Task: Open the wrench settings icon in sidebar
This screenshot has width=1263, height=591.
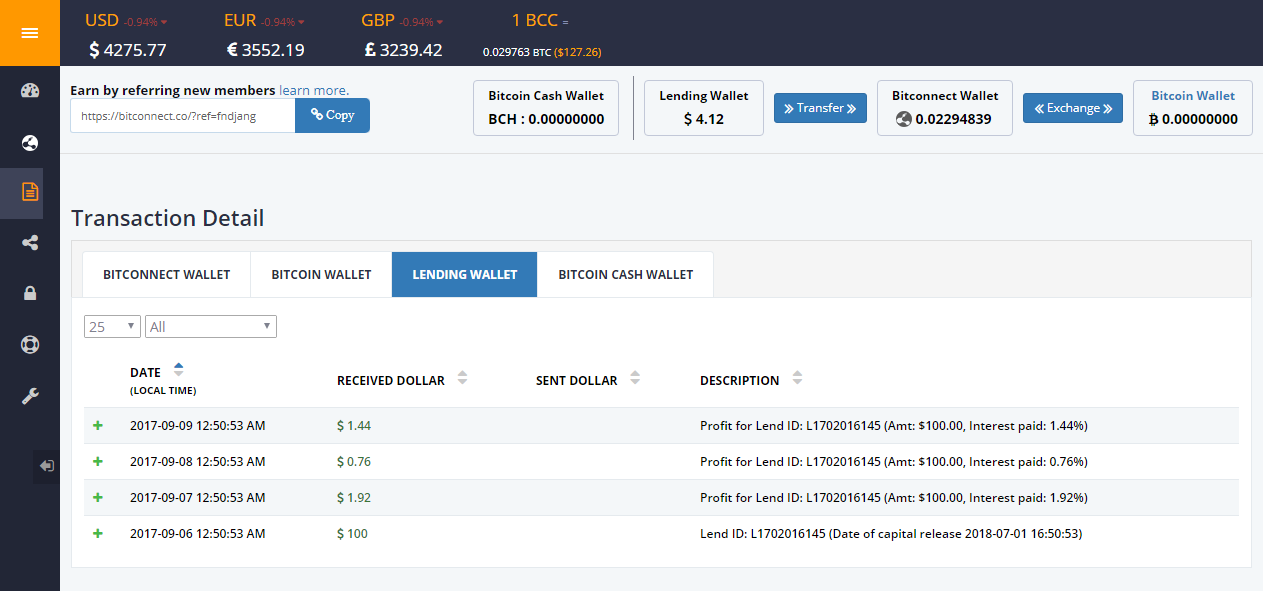Action: [30, 396]
